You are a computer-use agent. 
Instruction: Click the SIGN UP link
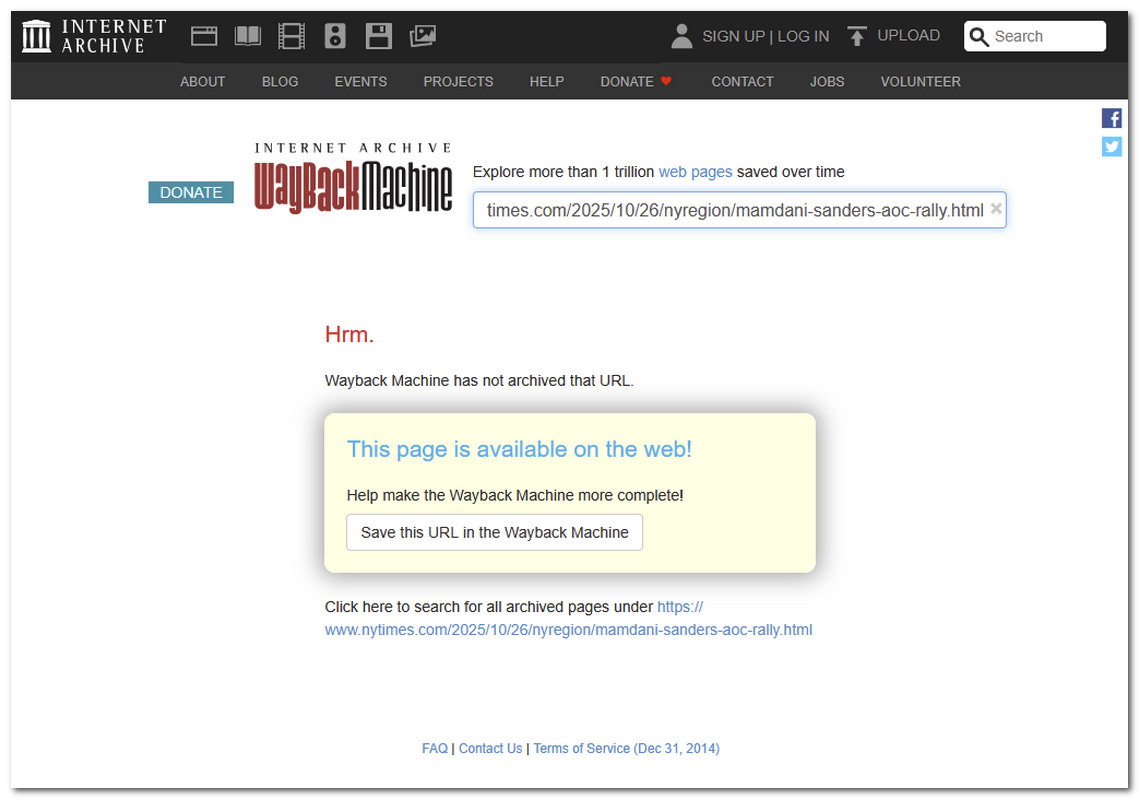734,36
